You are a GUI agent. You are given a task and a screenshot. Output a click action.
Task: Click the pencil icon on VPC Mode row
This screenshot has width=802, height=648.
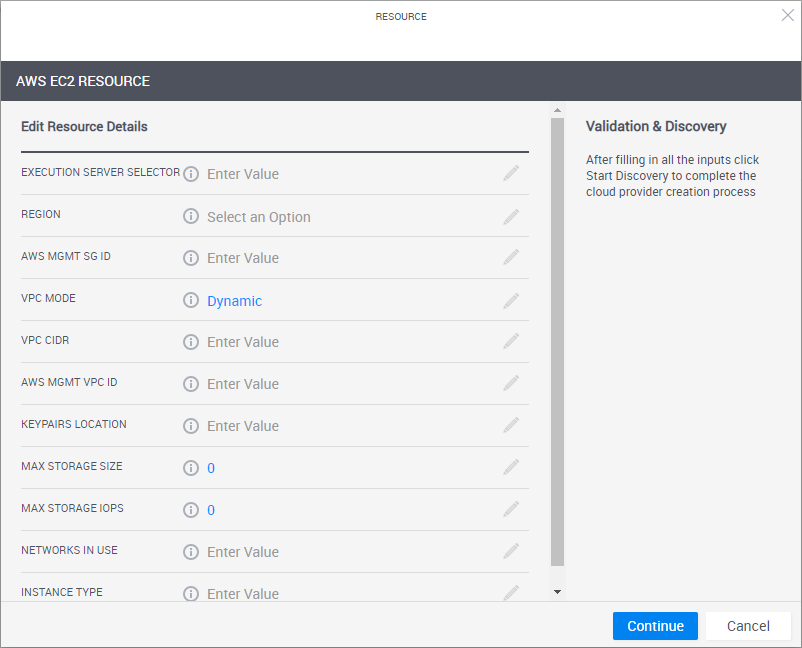coord(511,300)
